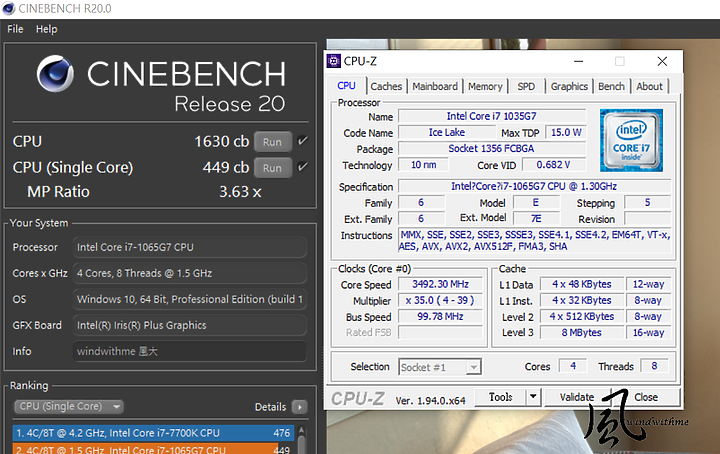Minimize the CPU-Z window
This screenshot has height=454, width=720.
pos(579,61)
